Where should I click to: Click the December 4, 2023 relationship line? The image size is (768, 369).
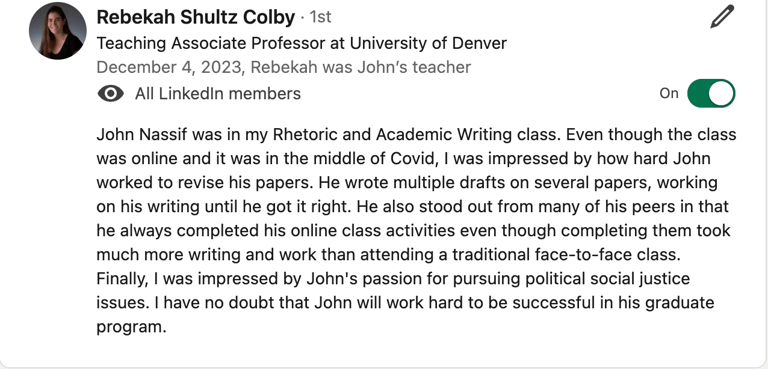pyautogui.click(x=284, y=67)
